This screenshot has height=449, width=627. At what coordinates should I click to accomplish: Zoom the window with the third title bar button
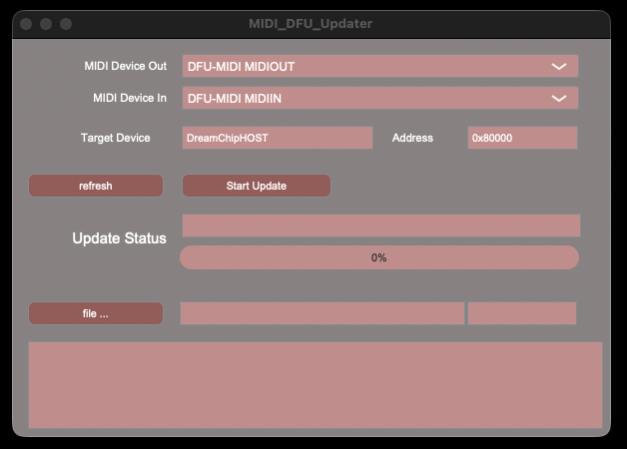pyautogui.click(x=66, y=23)
